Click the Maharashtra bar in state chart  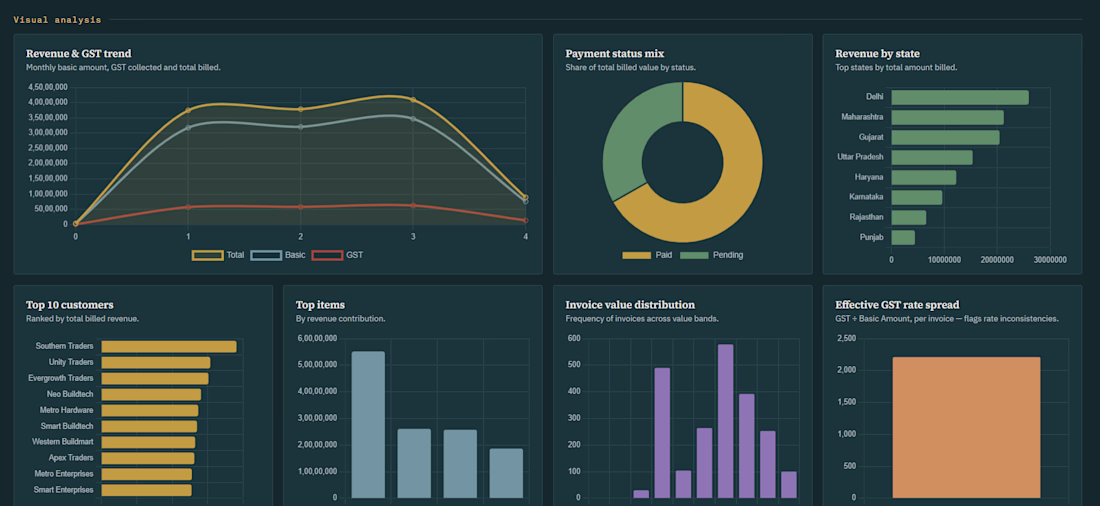(x=947, y=117)
